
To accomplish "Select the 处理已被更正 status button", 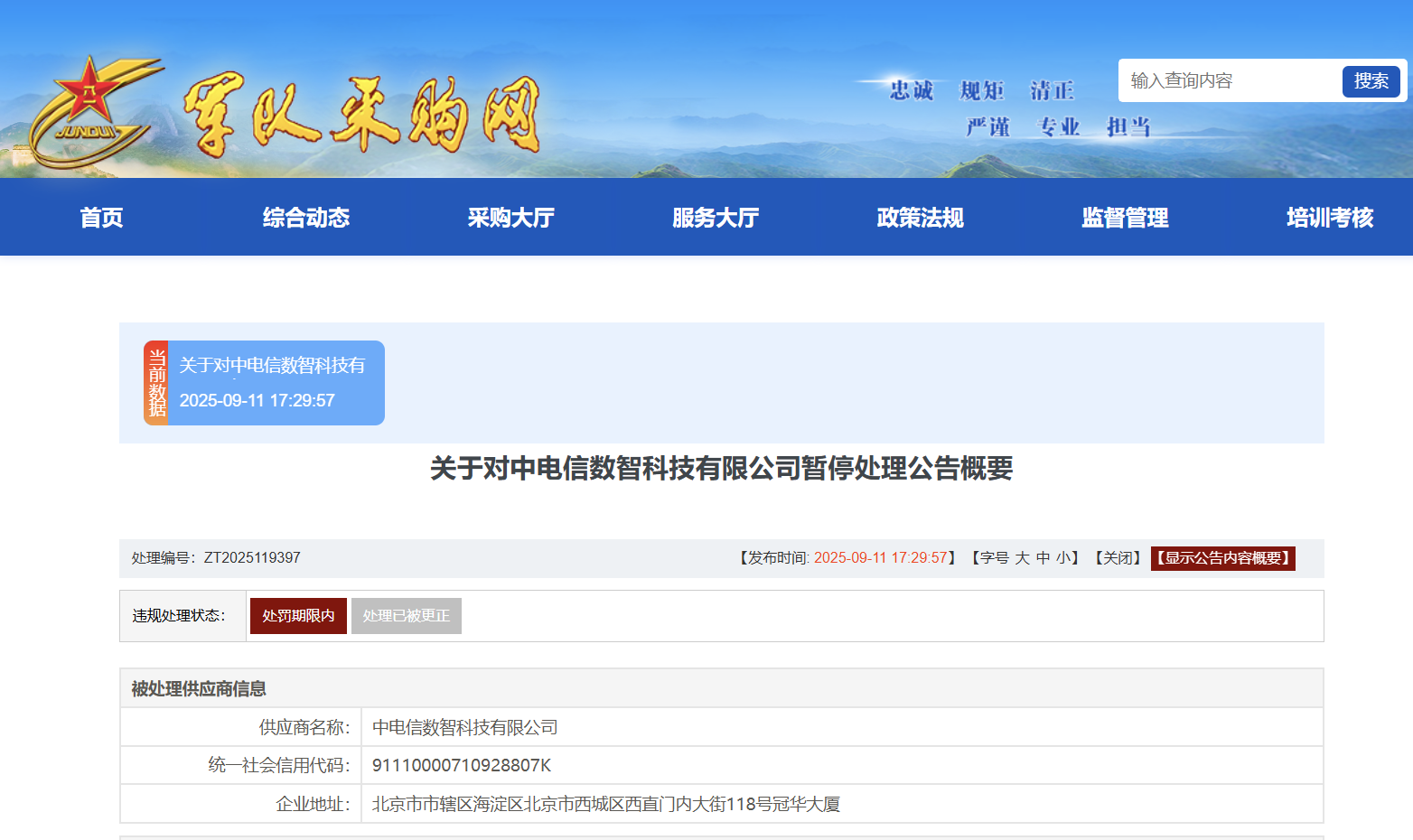I will click(x=407, y=616).
